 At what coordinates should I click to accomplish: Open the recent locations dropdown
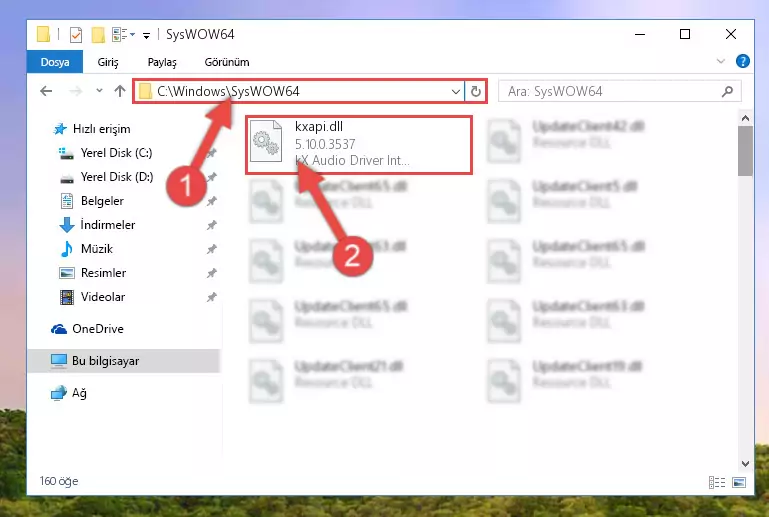[99, 91]
